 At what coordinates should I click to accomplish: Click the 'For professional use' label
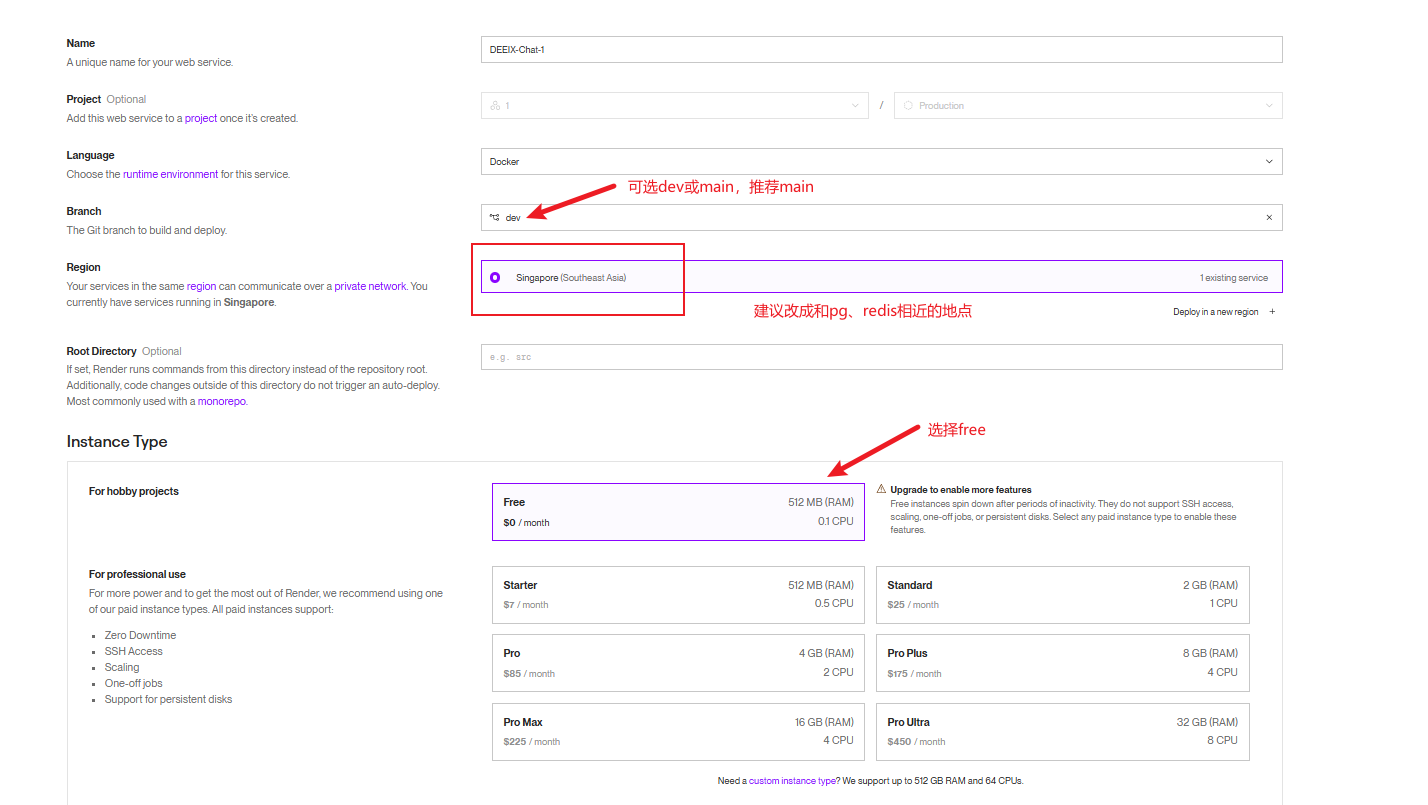click(137, 574)
